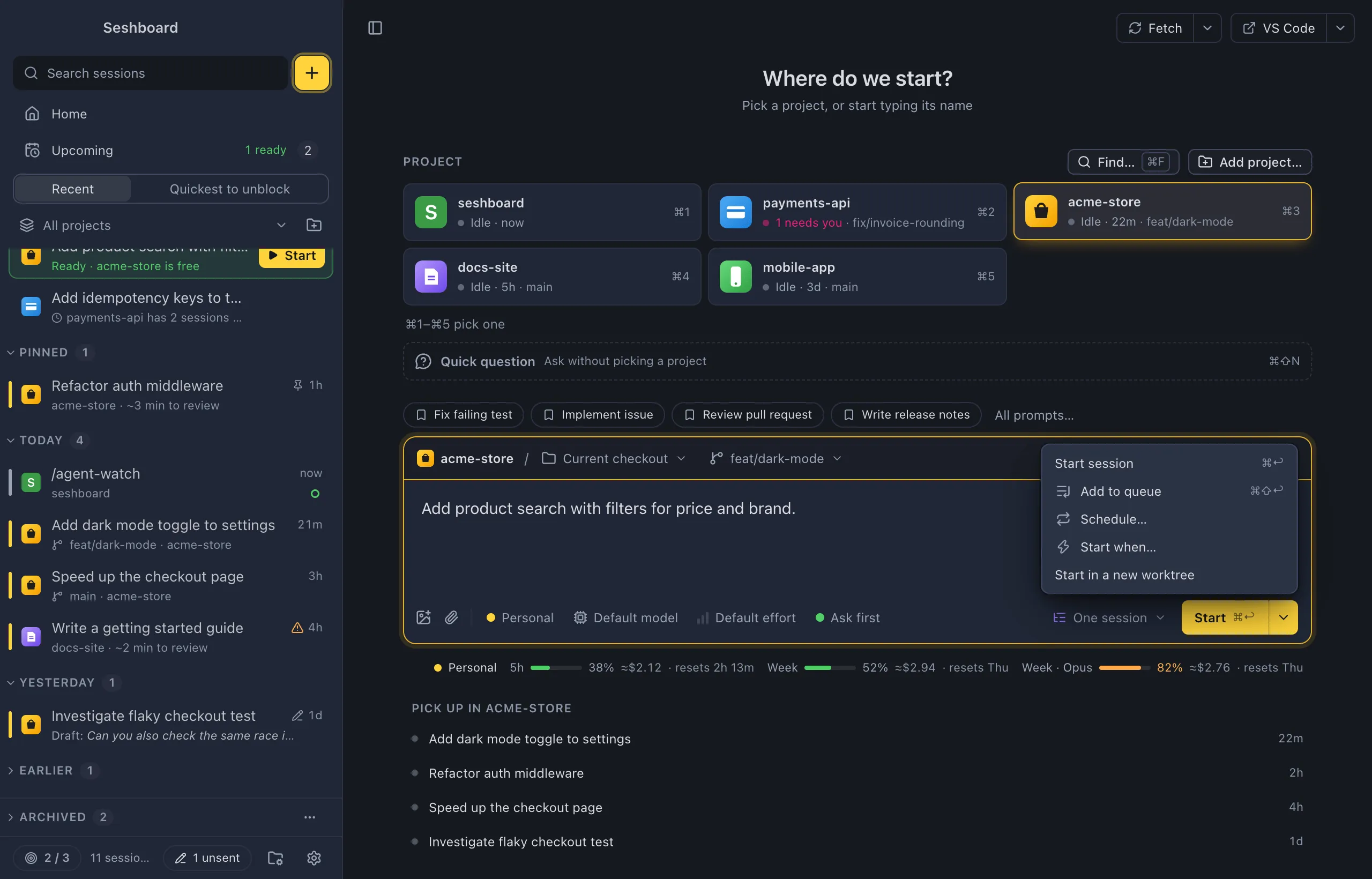Select the payments-api project card
1372x879 pixels.
(857, 212)
